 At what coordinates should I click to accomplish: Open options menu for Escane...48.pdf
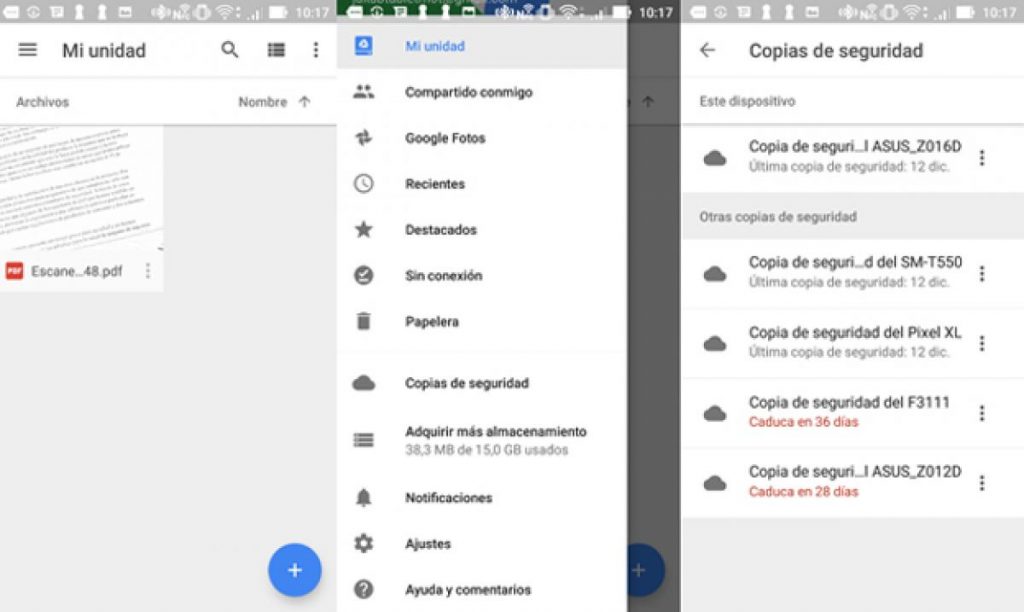tap(150, 270)
